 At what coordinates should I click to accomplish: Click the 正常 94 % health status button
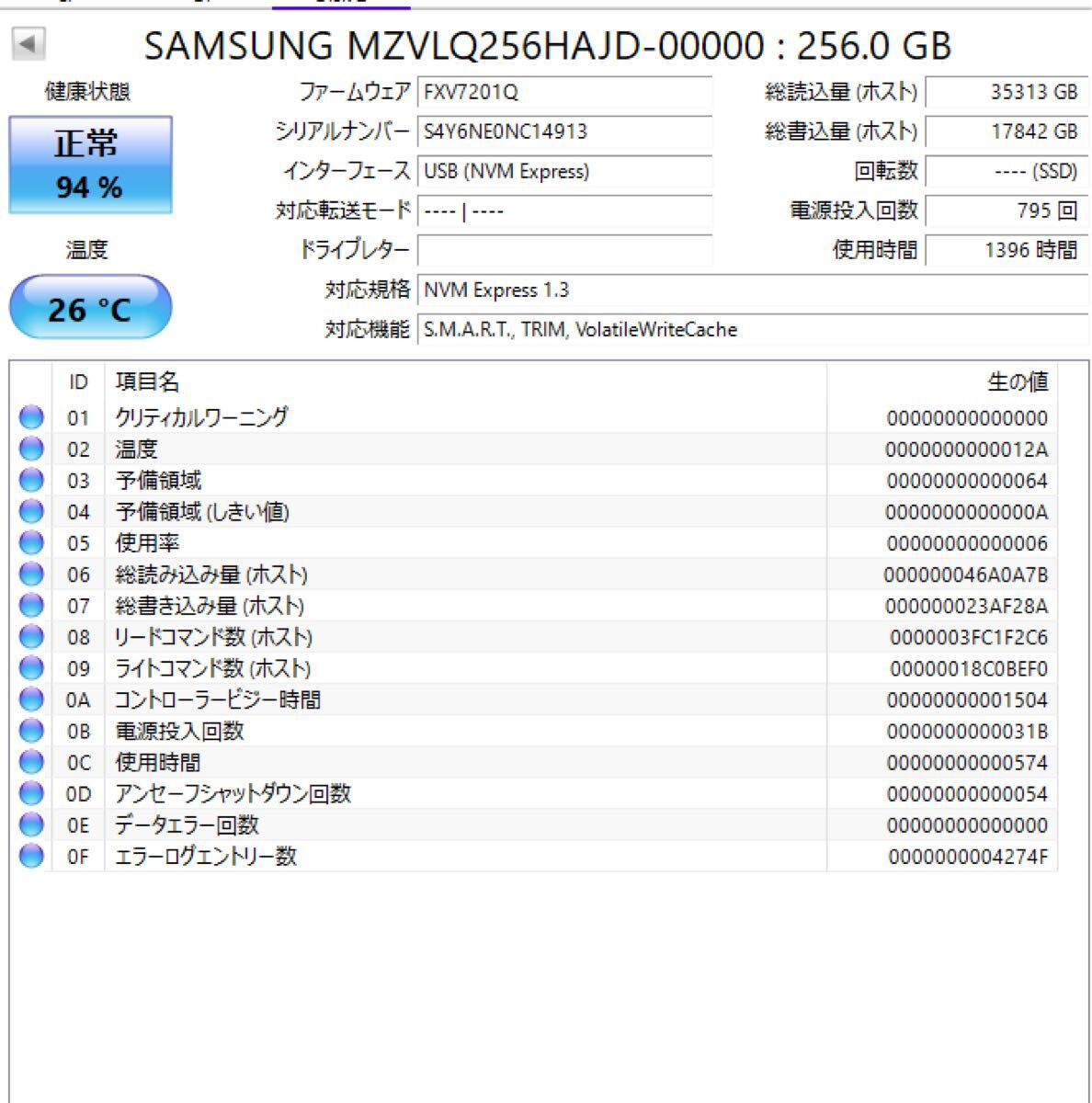coord(90,165)
